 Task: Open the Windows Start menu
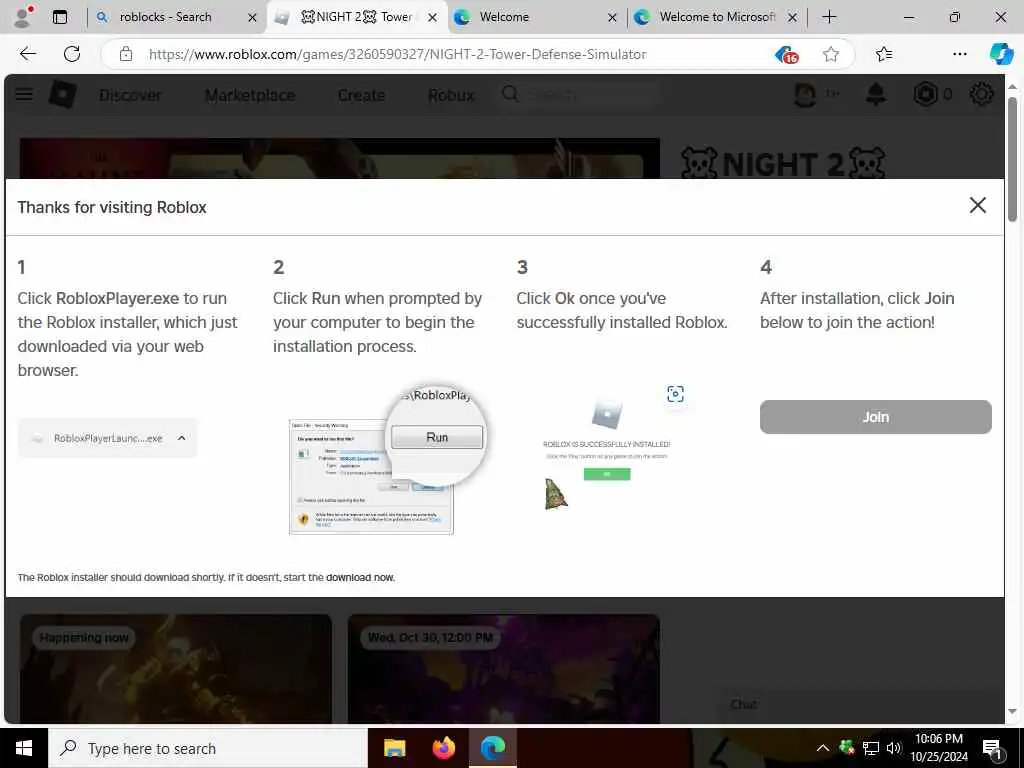24,748
